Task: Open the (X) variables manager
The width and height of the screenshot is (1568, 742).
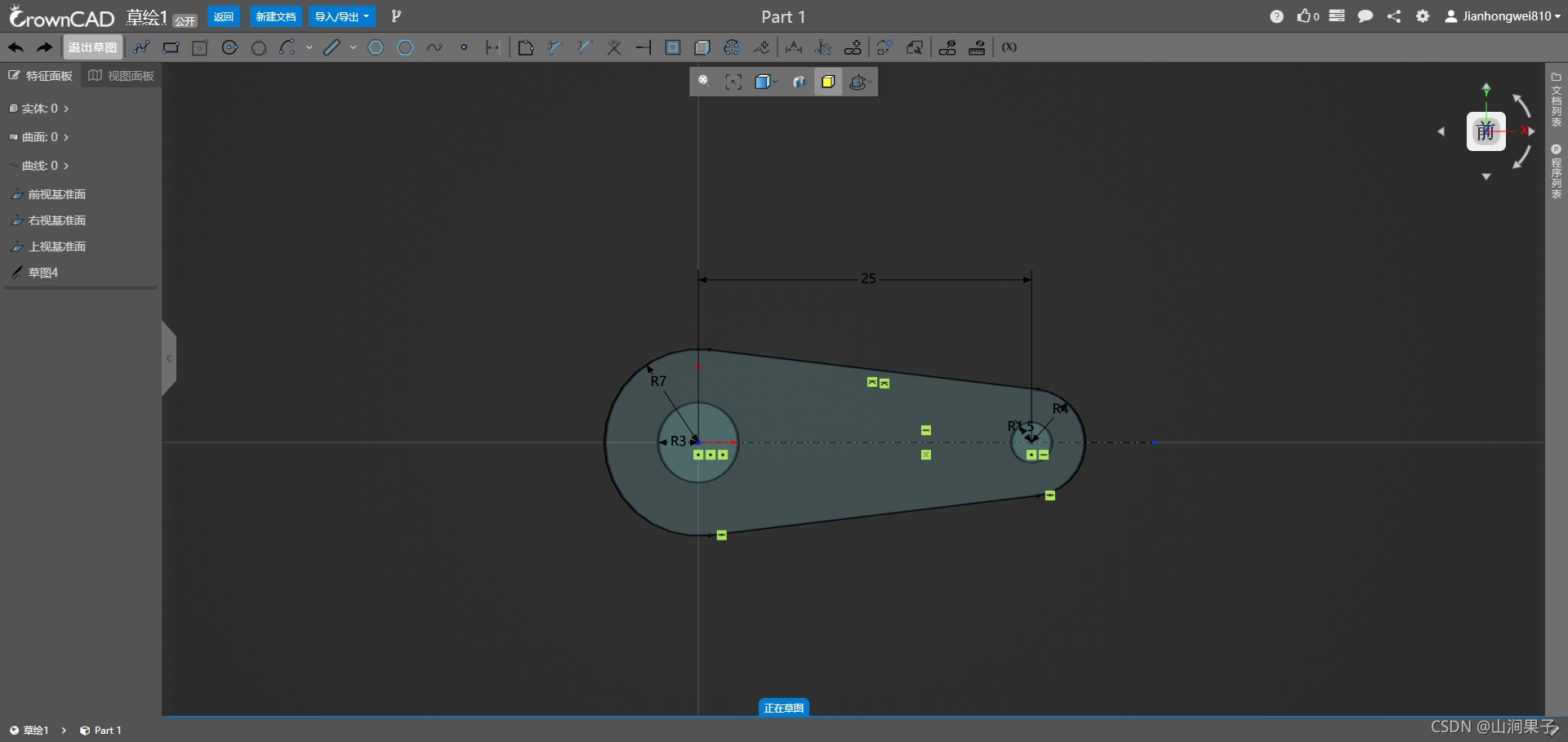Action: (1009, 47)
